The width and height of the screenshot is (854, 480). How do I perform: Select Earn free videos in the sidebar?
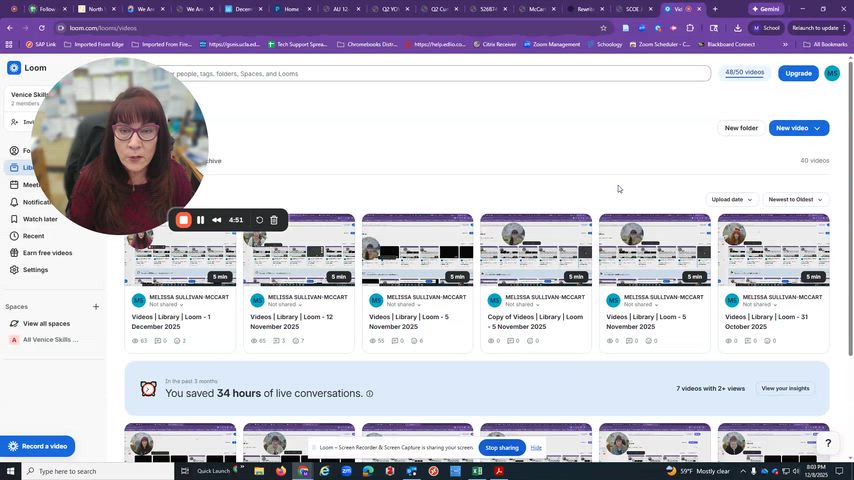48,253
